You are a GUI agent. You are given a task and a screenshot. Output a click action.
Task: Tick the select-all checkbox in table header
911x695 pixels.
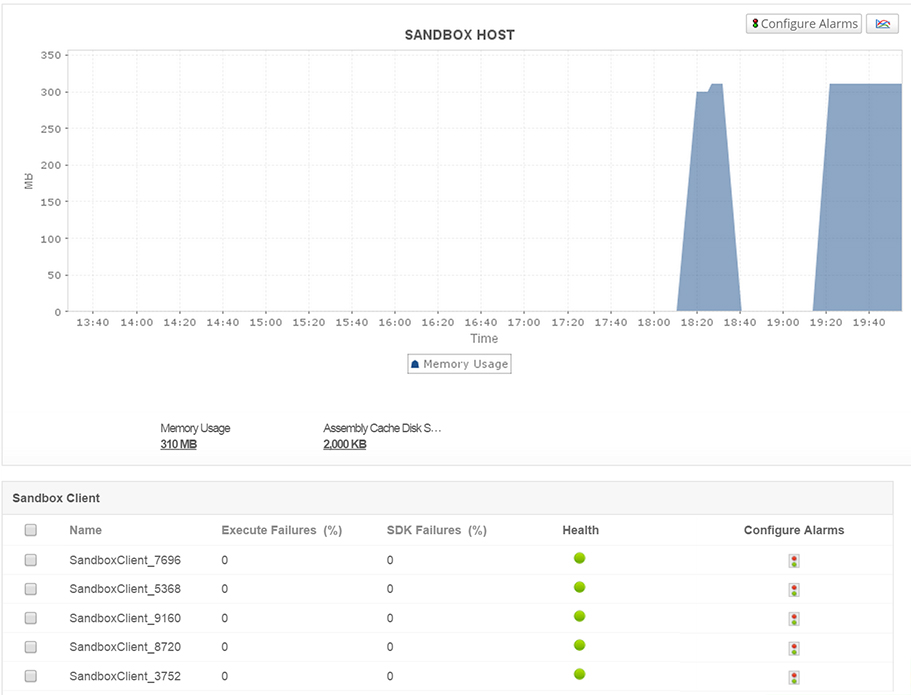31,530
